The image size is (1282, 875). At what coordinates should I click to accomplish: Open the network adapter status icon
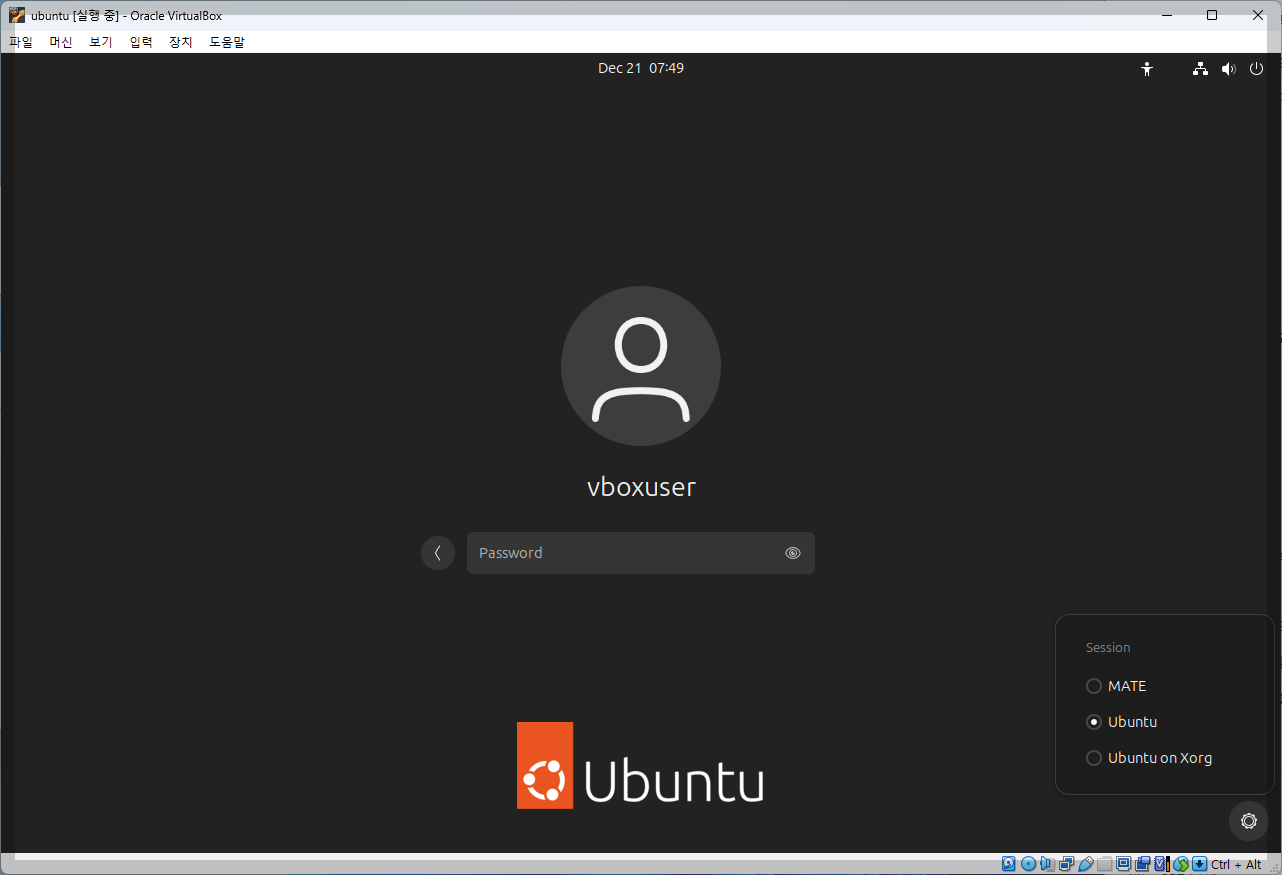(1066, 864)
